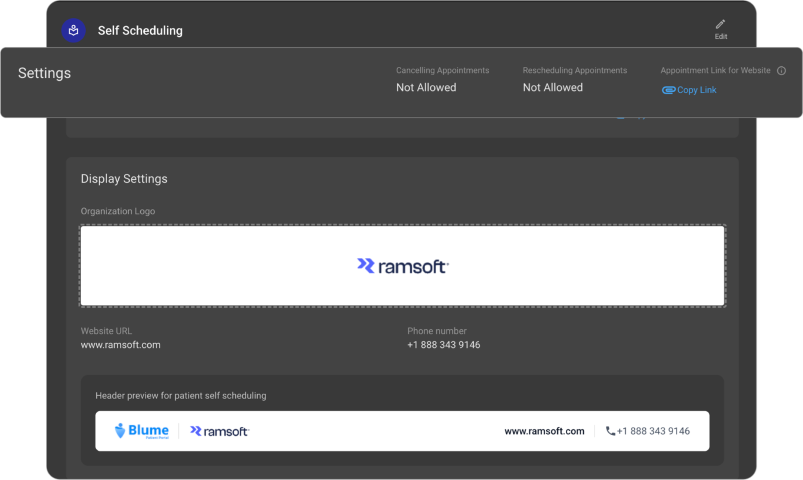Select the Website URL value www.ramsoft.com
The image size is (803, 480).
coord(120,345)
